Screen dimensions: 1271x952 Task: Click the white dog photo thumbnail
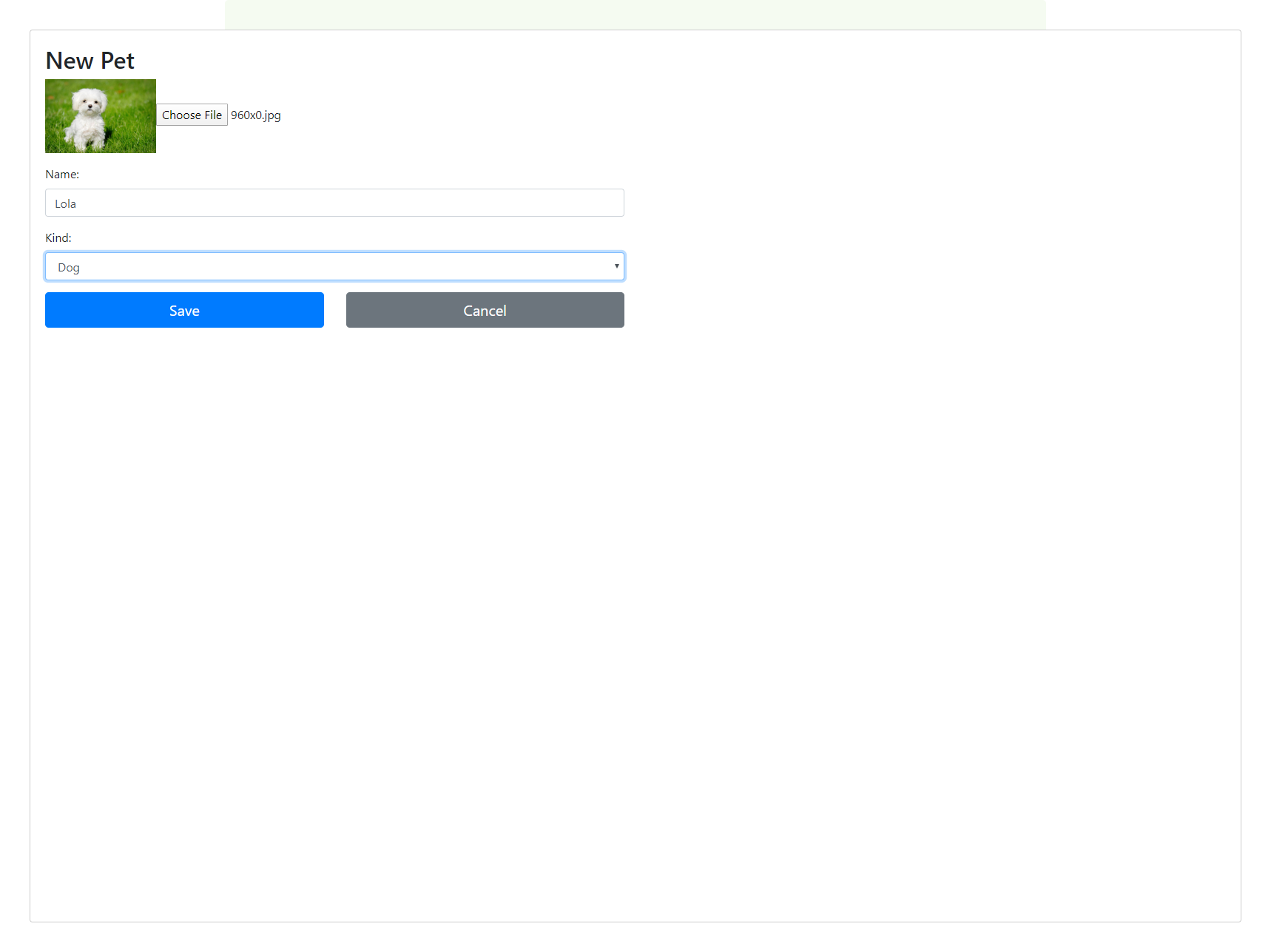pos(101,116)
